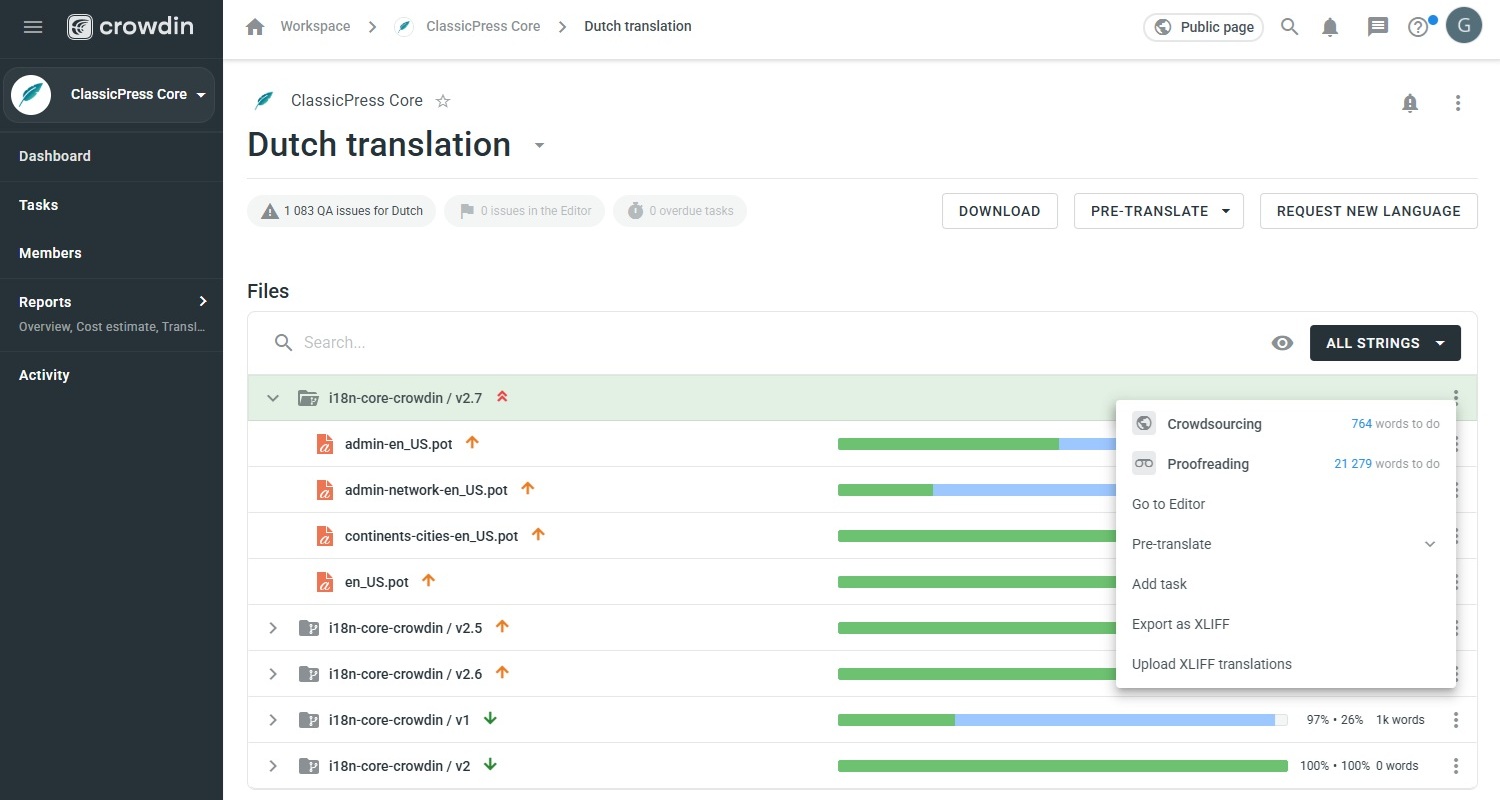The height and width of the screenshot is (800, 1500).
Task: Open the Workspace breadcrumb link
Action: pyautogui.click(x=315, y=26)
